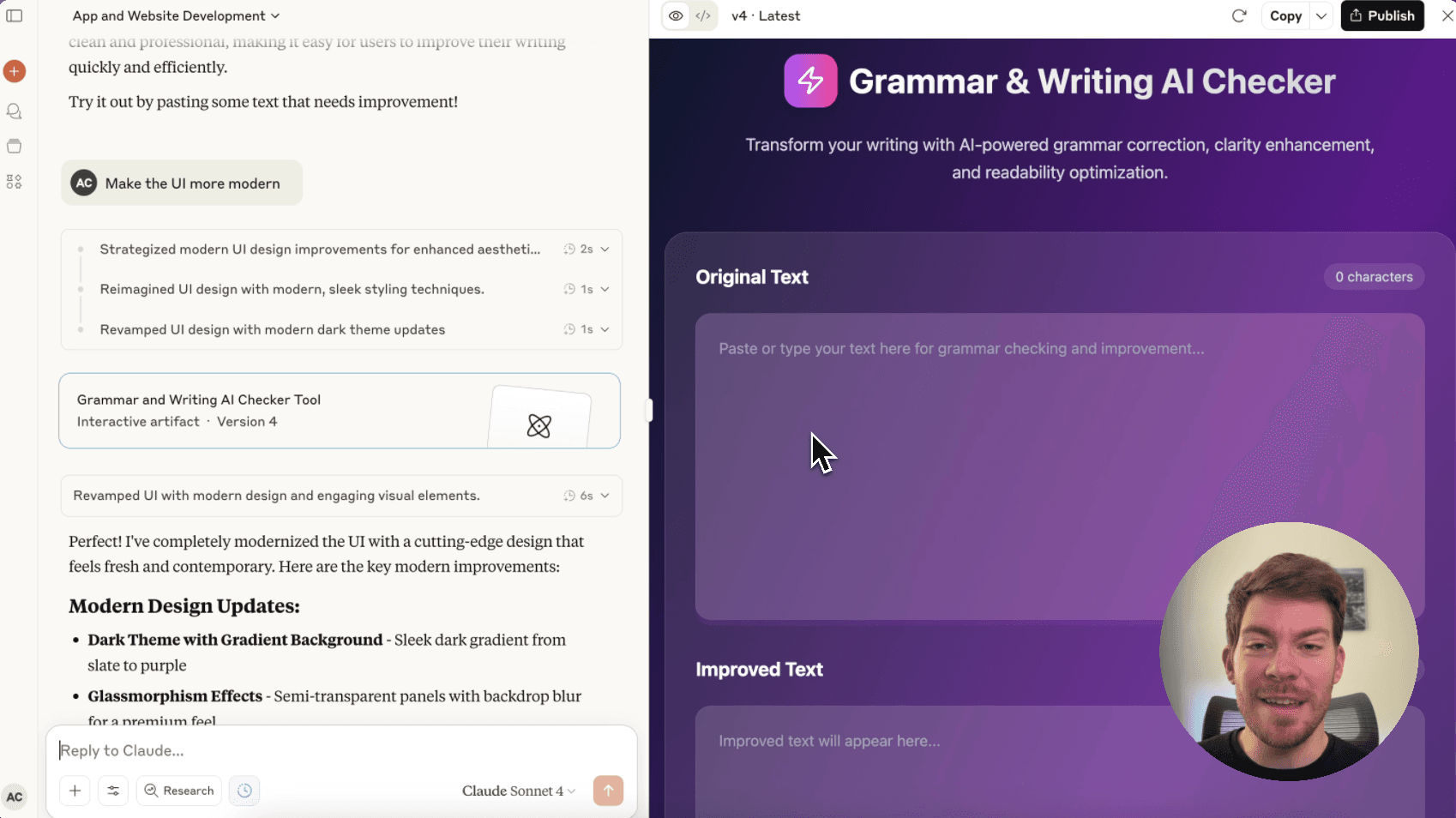Click the Grammar & Writing AI Checker heading

tap(1092, 81)
